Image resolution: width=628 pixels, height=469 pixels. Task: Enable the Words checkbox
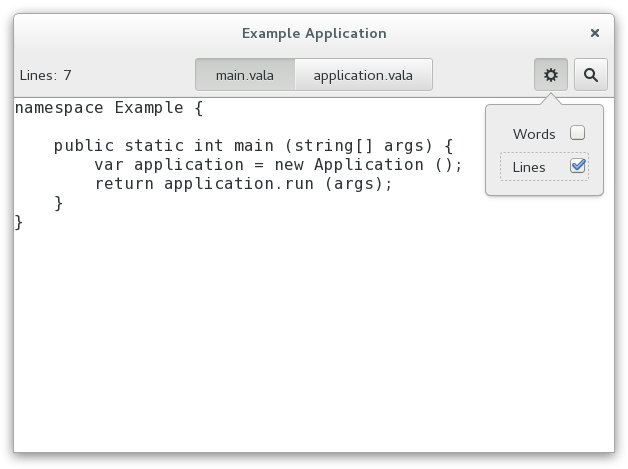coord(577,133)
